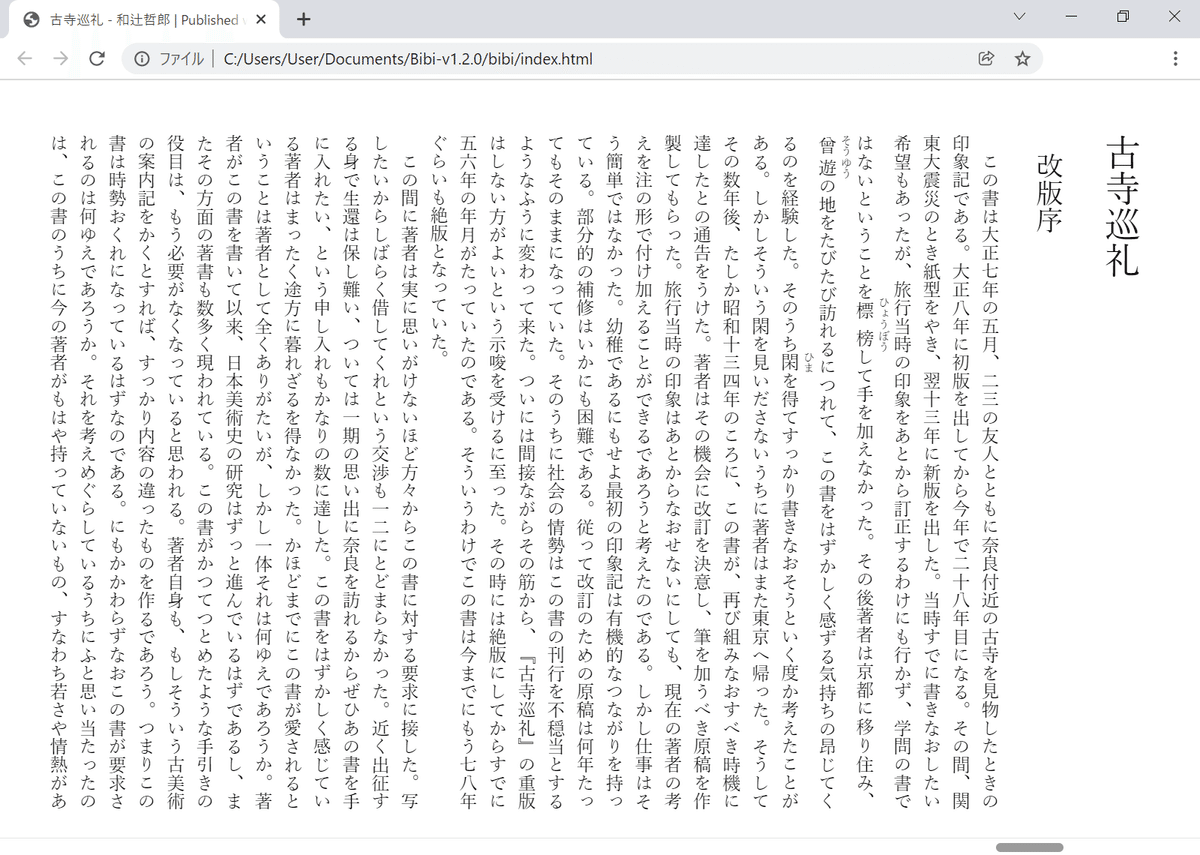Image resolution: width=1200 pixels, height=855 pixels.
Task: Click the ファイル label in the address bar
Action: tap(182, 59)
